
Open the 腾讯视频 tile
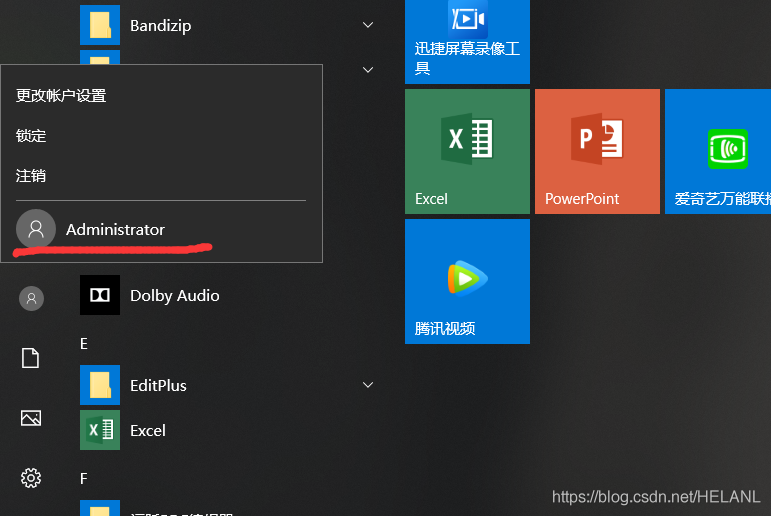point(467,281)
